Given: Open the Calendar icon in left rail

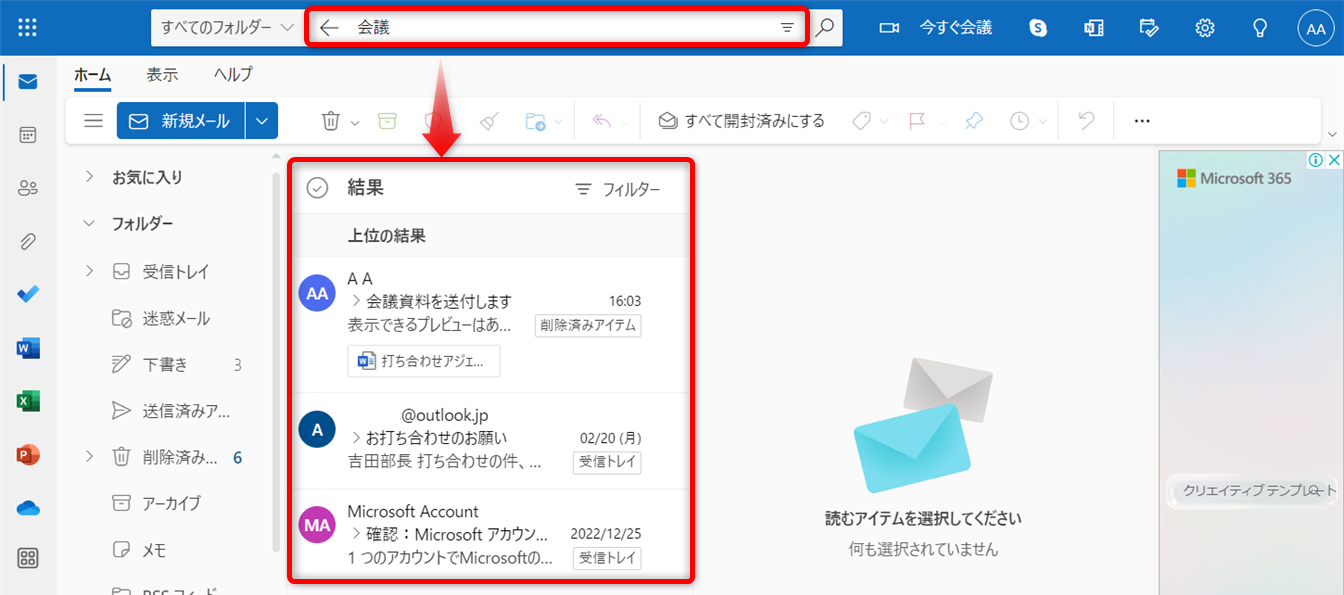Looking at the screenshot, I should [27, 134].
